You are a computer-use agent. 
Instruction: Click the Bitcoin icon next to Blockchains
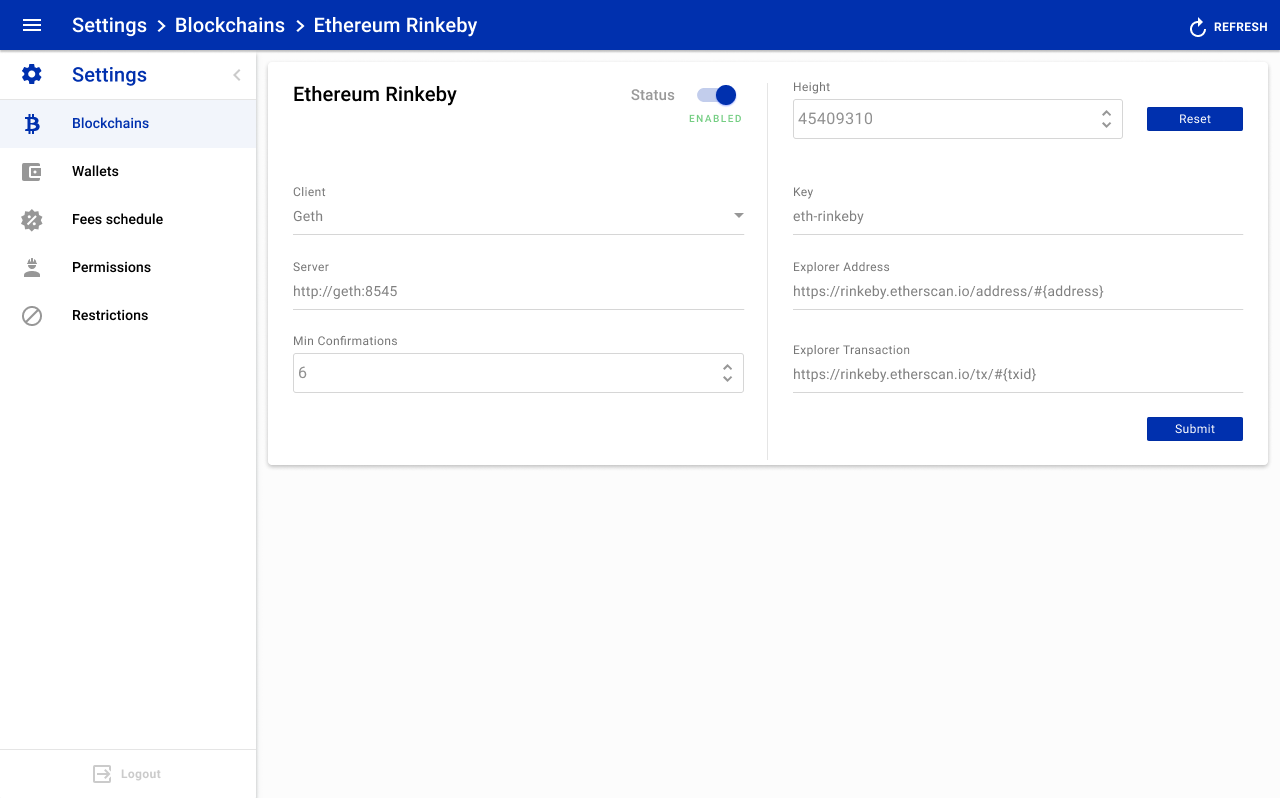[32, 124]
